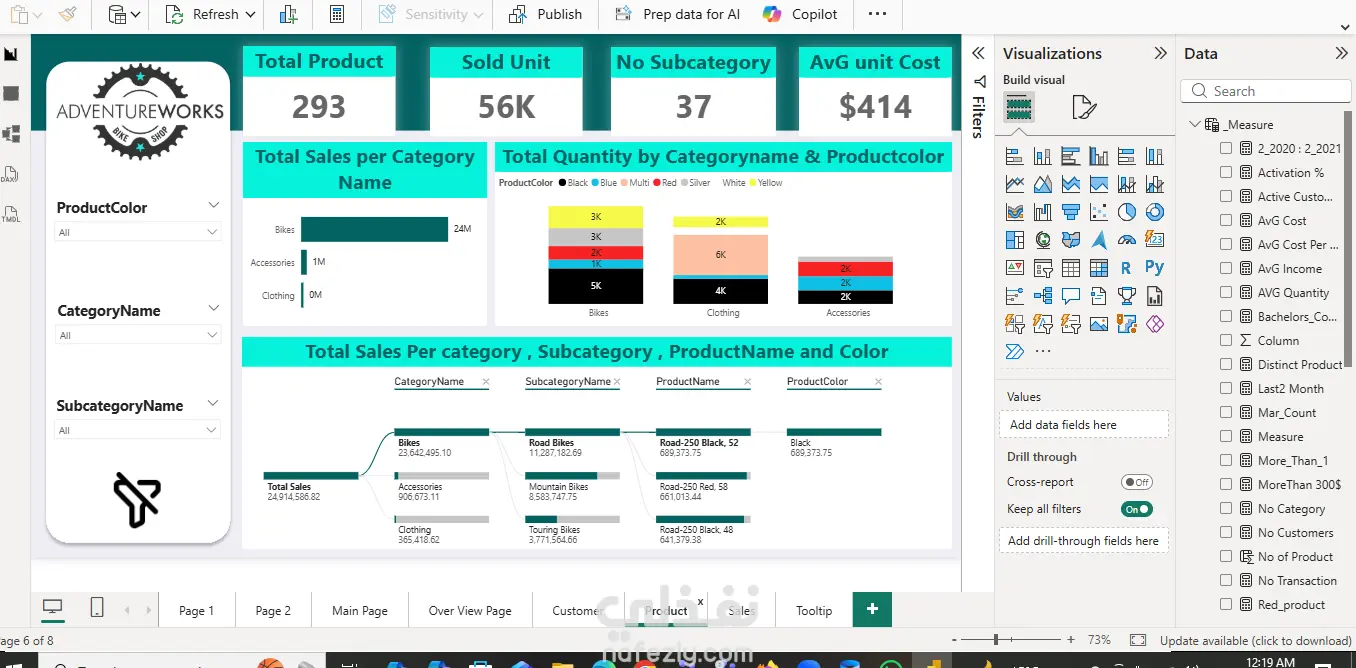Click the Publish button
Image resolution: width=1356 pixels, height=668 pixels.
(545, 14)
